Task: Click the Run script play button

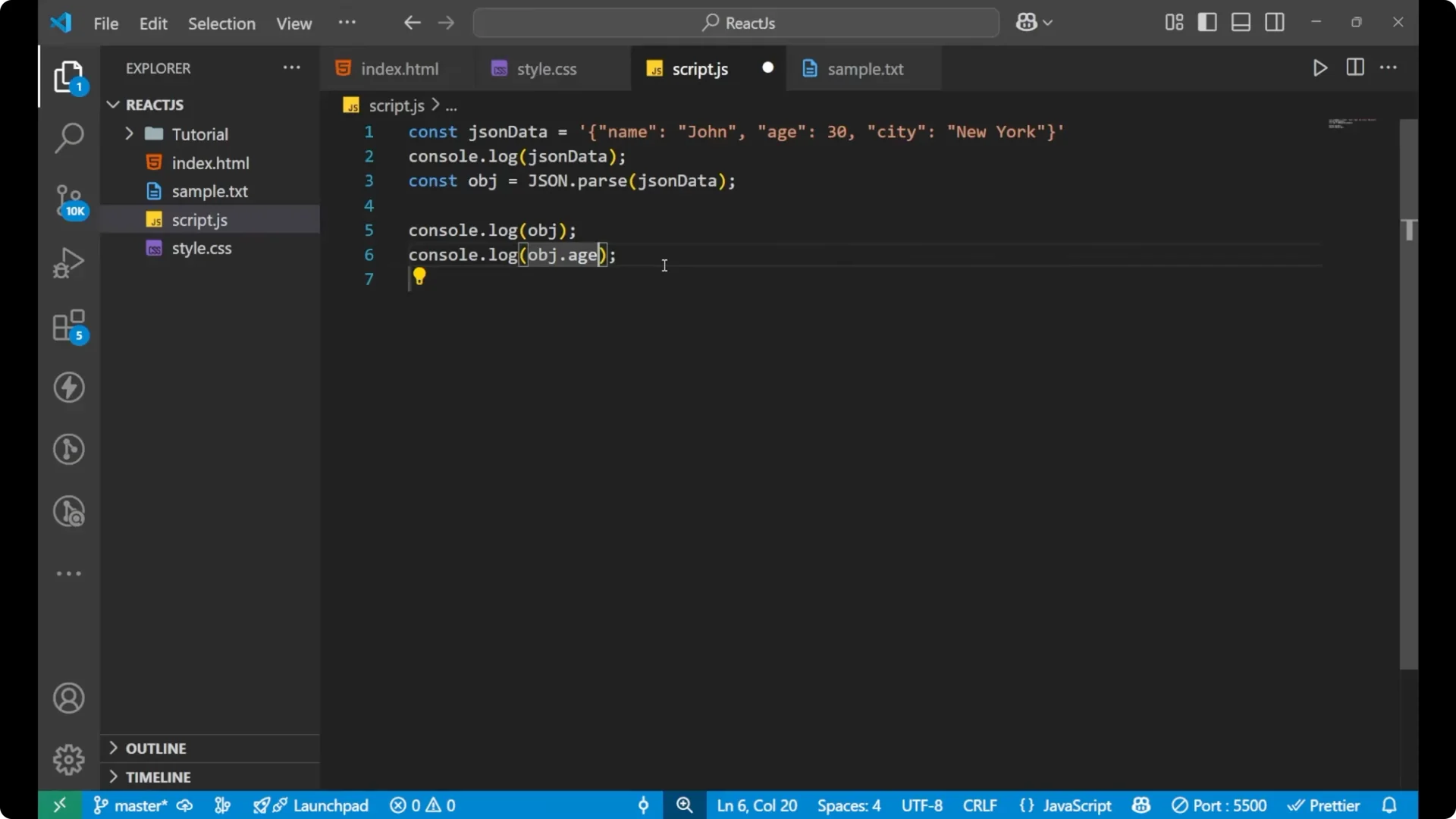Action: pos(1319,67)
